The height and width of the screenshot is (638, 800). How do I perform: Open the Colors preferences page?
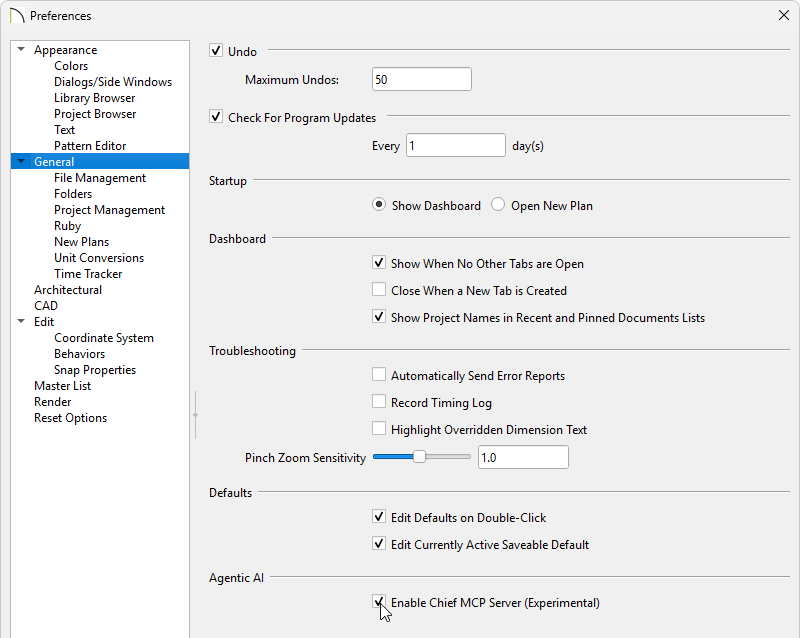click(x=71, y=66)
